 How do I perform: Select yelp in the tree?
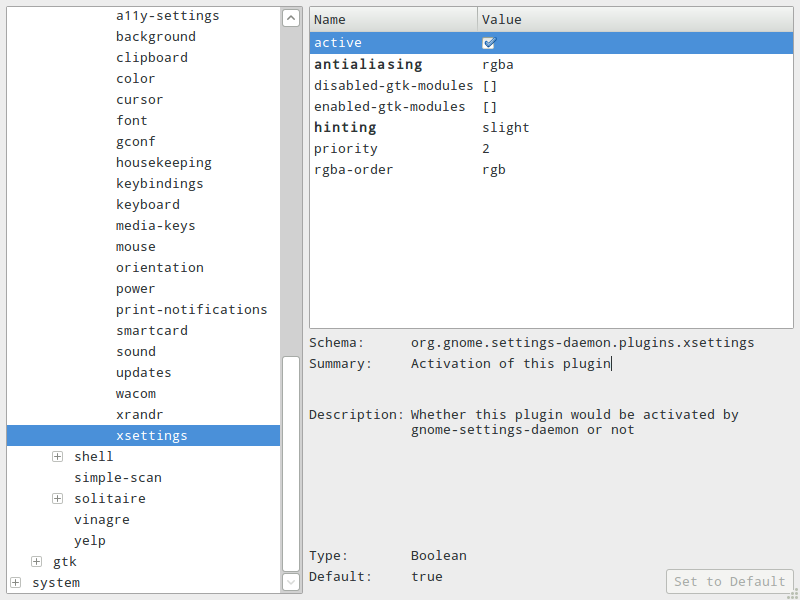pyautogui.click(x=90, y=541)
